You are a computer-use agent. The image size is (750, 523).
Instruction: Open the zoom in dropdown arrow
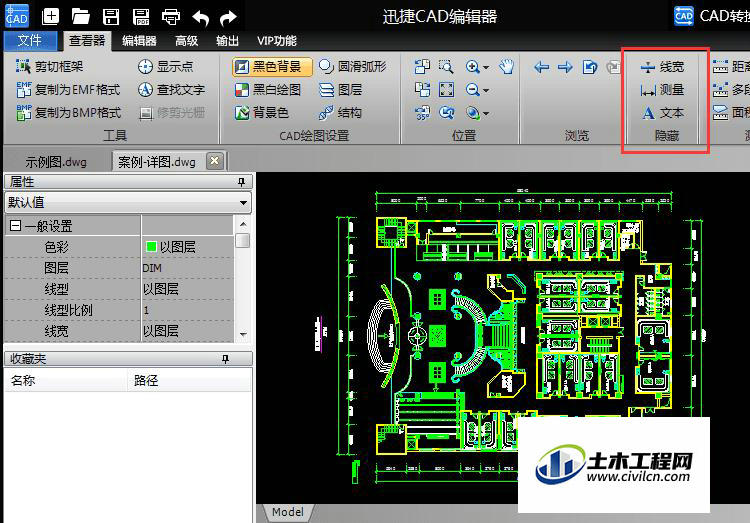click(x=486, y=67)
